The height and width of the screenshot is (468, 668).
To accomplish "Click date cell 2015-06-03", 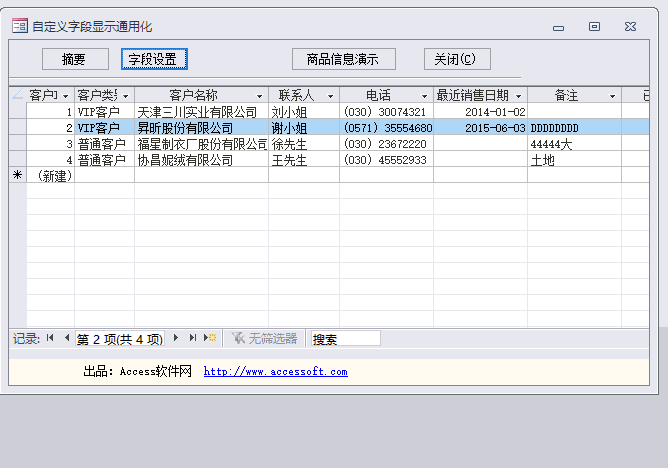I will pyautogui.click(x=481, y=127).
